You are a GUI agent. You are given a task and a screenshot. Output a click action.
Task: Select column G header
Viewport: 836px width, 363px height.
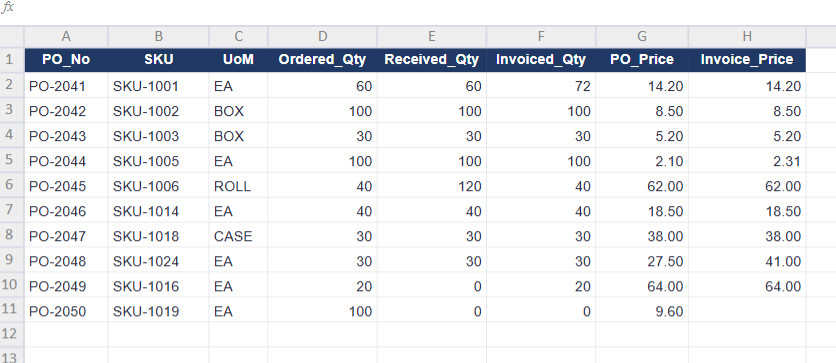point(642,36)
